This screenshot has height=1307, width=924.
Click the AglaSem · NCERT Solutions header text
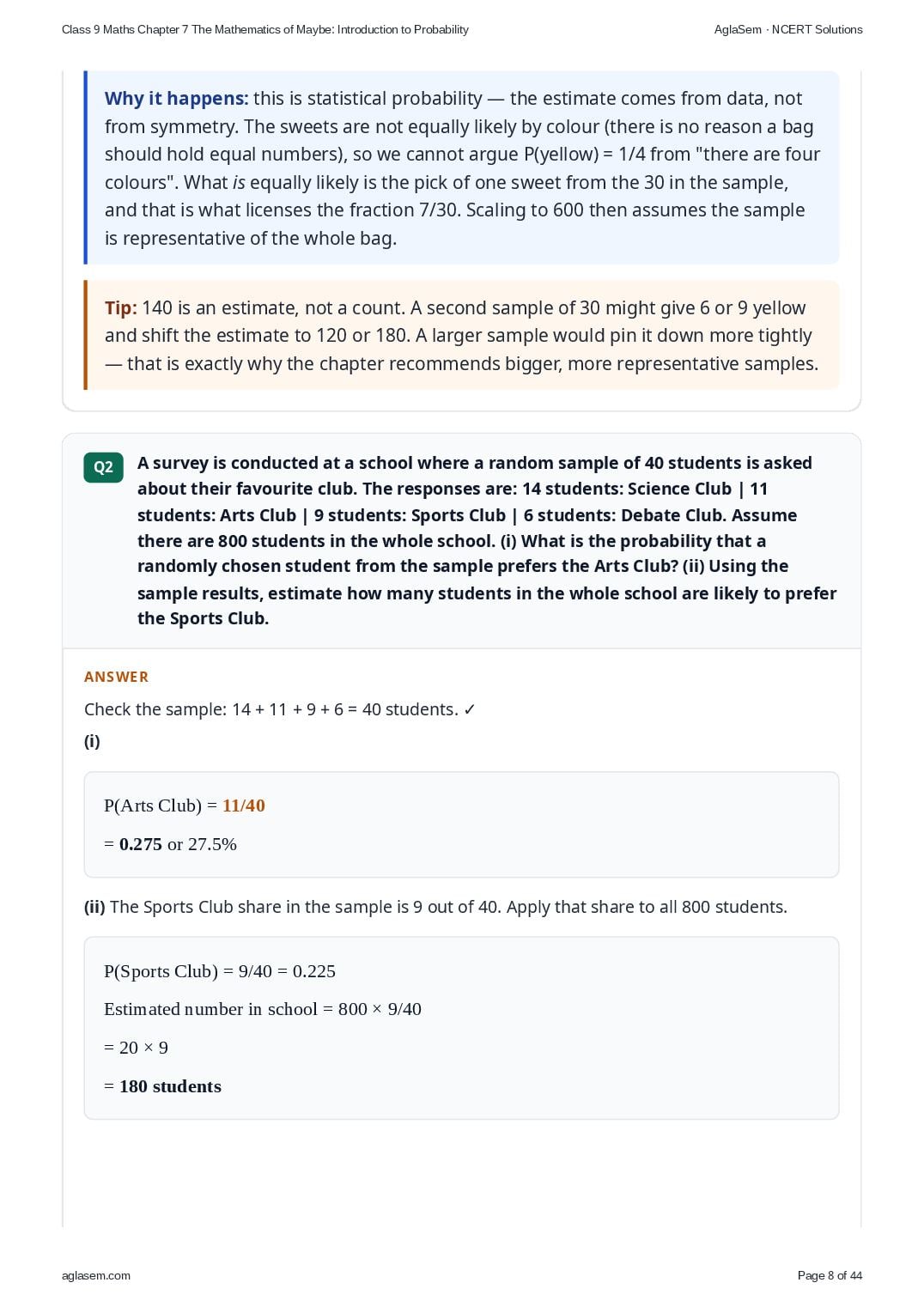(x=788, y=29)
